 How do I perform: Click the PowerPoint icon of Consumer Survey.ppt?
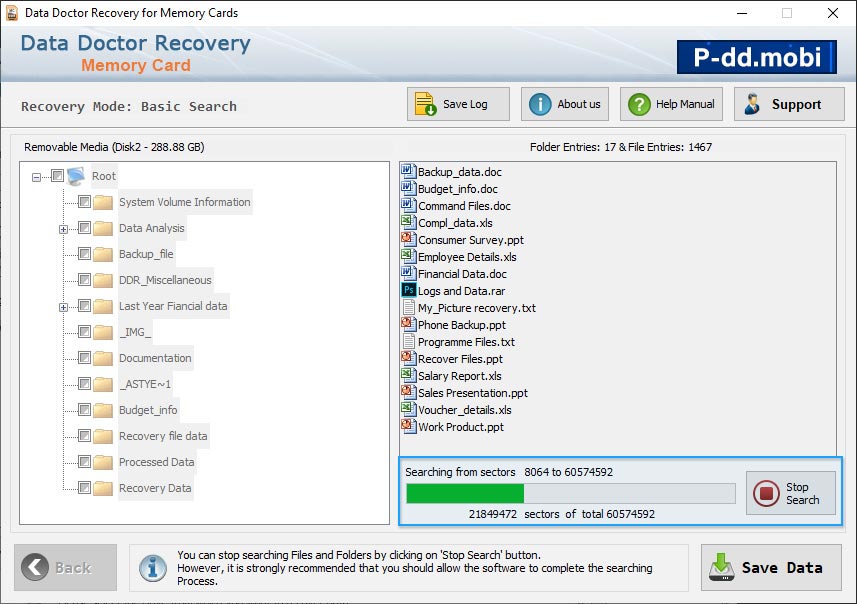[408, 239]
